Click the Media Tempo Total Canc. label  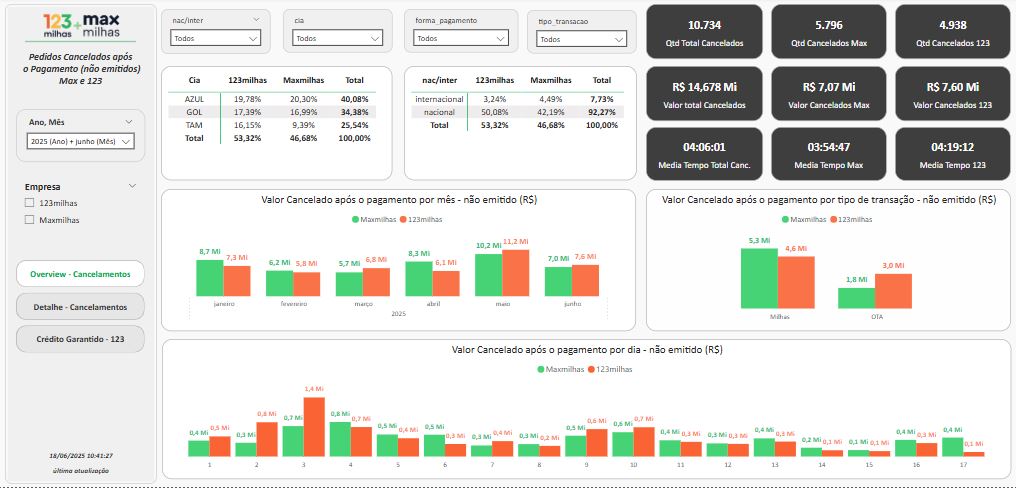(x=704, y=165)
